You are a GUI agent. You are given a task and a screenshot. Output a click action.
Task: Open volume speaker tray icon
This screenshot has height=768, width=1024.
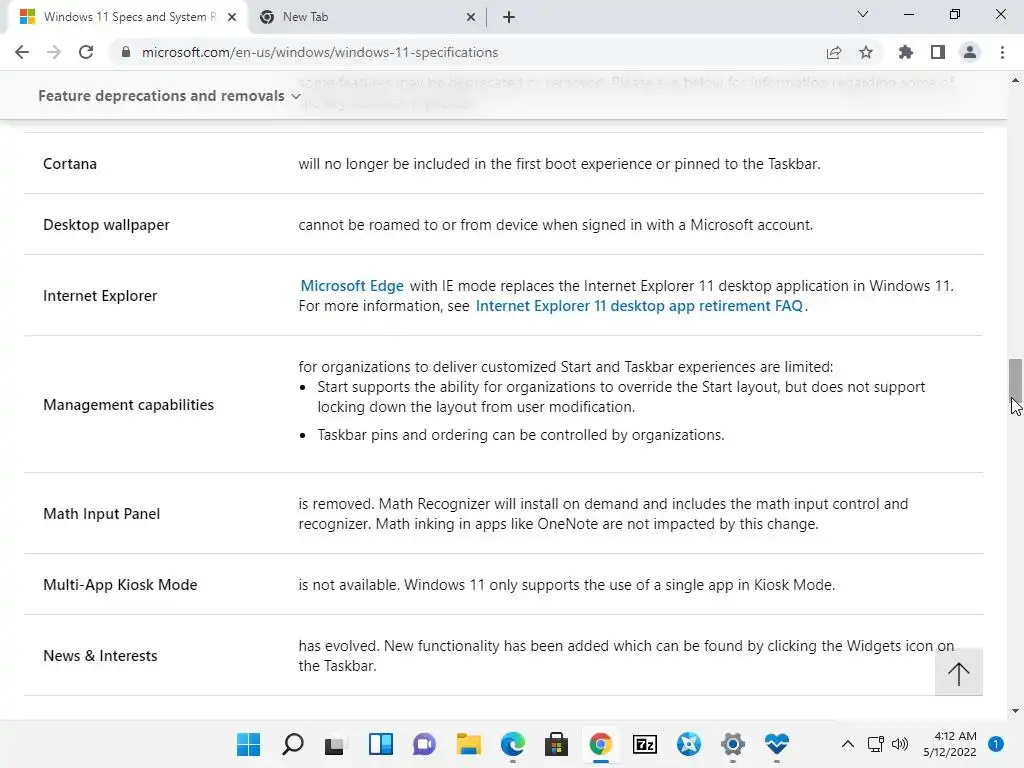click(x=900, y=744)
